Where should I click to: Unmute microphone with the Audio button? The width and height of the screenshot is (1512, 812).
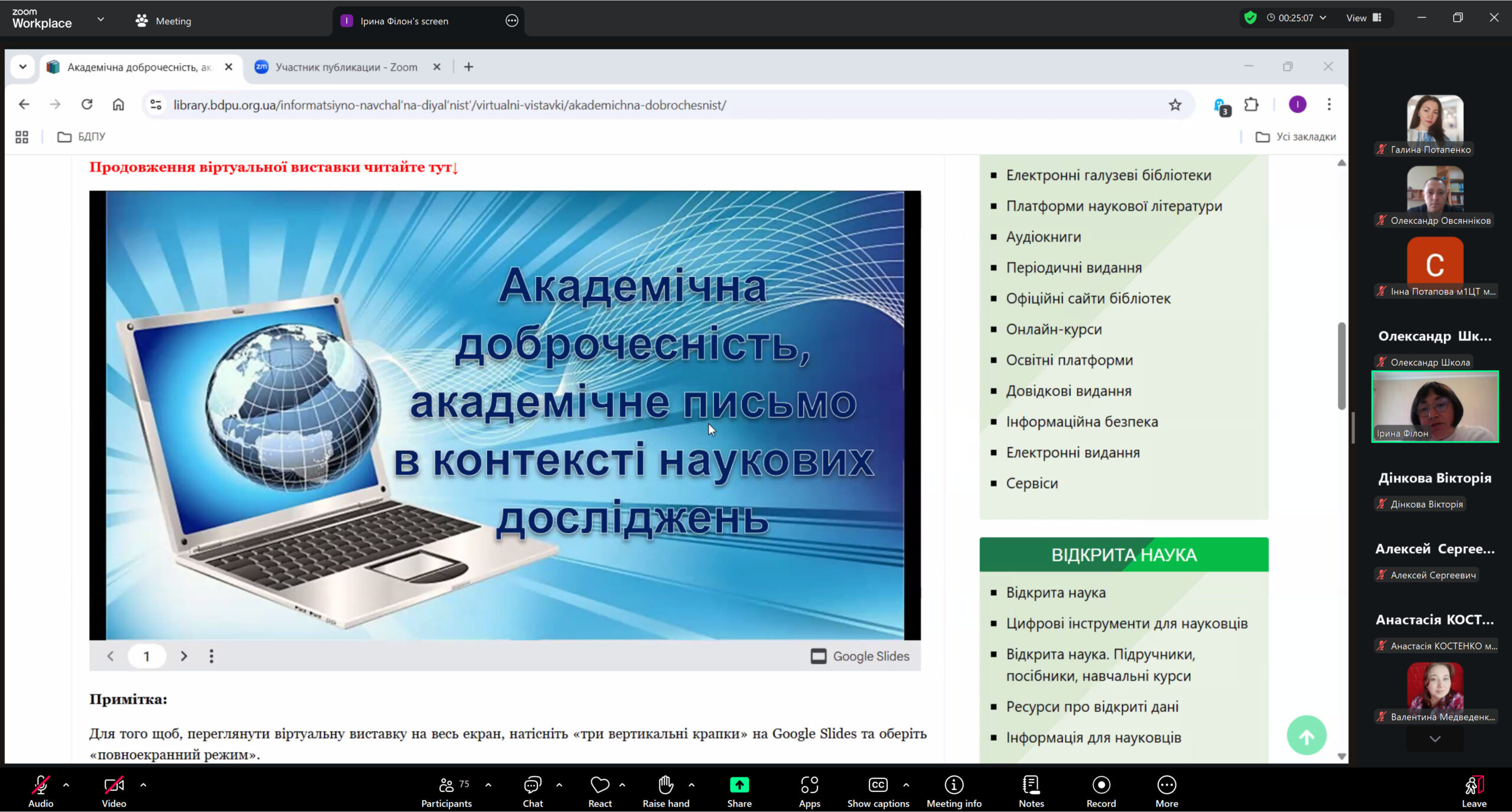pos(40,790)
